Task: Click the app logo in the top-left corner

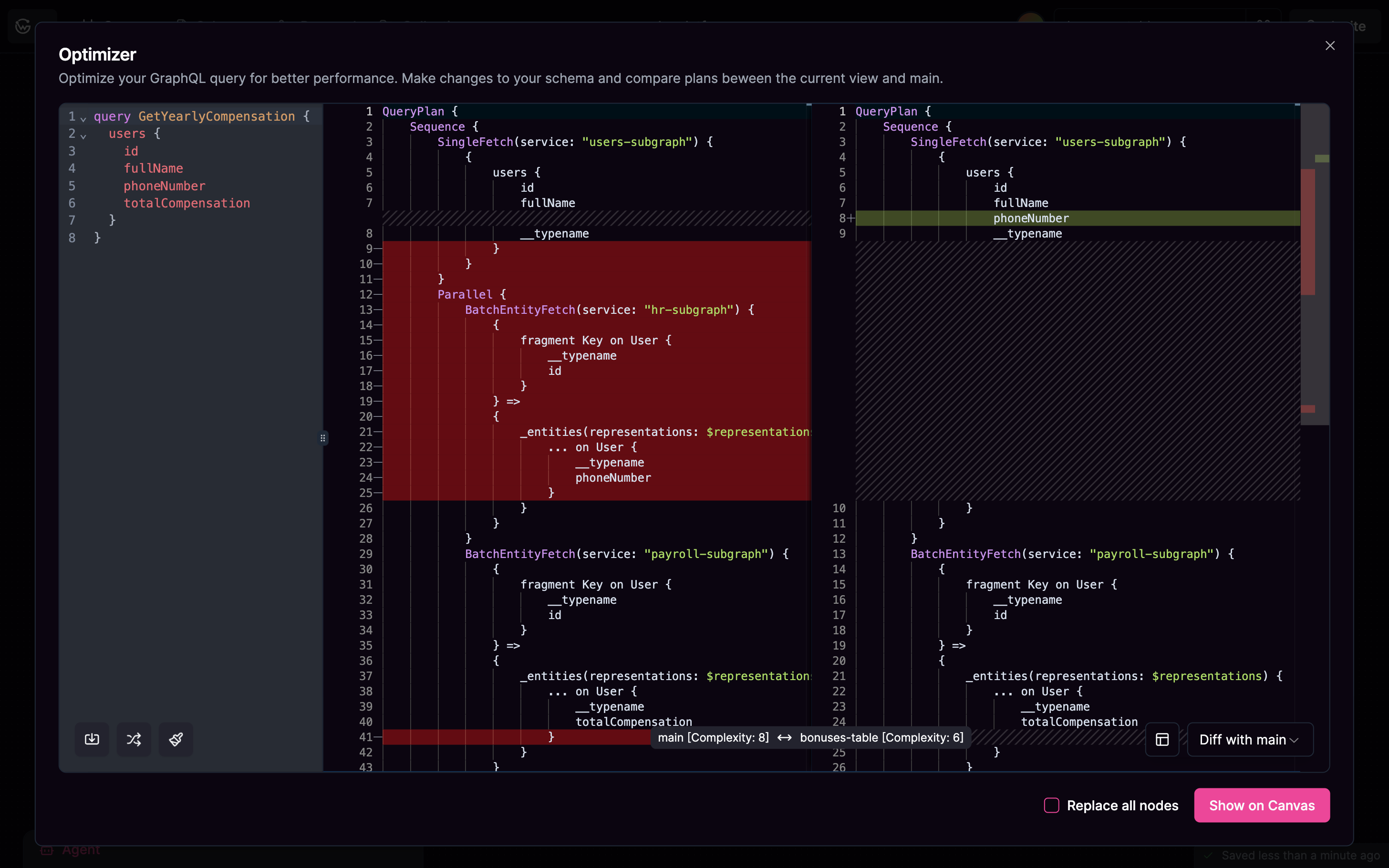Action: coord(22,26)
